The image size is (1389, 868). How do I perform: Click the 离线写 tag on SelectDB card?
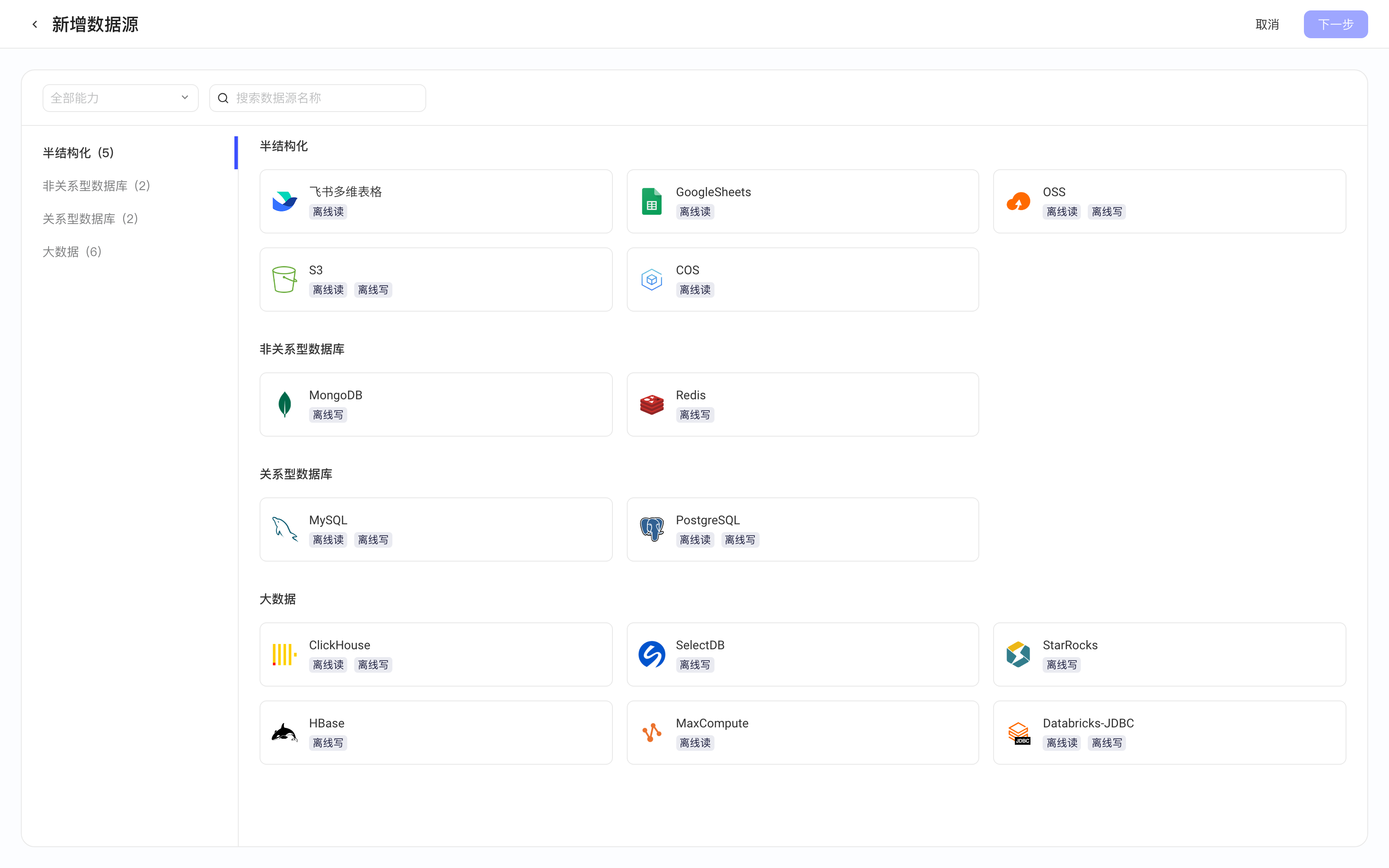coord(694,665)
